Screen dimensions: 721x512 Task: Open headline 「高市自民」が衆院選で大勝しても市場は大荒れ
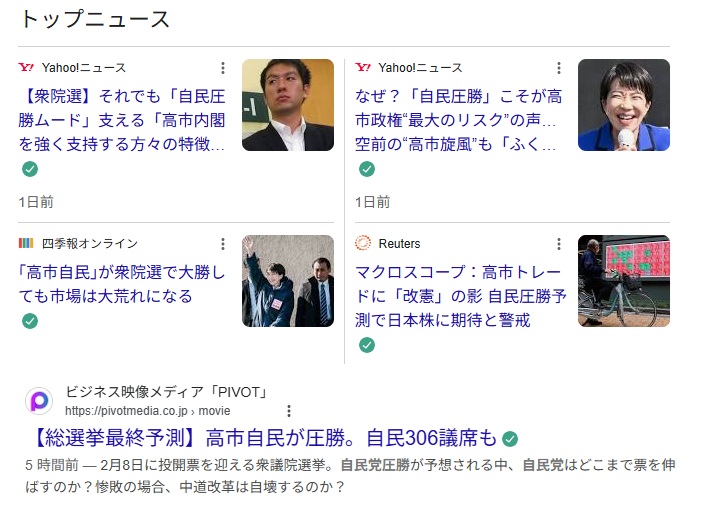pos(122,284)
